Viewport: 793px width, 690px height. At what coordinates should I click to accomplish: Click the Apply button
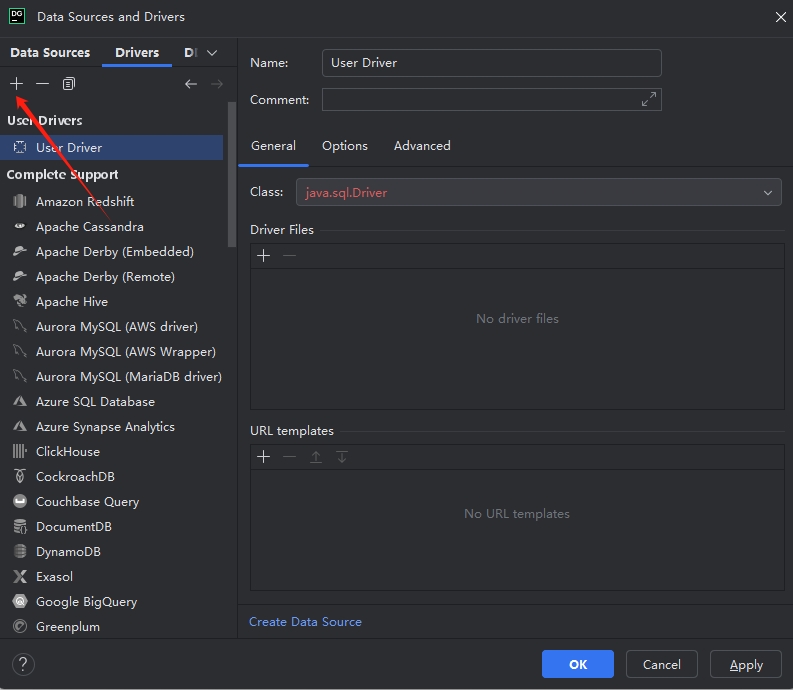click(x=746, y=664)
